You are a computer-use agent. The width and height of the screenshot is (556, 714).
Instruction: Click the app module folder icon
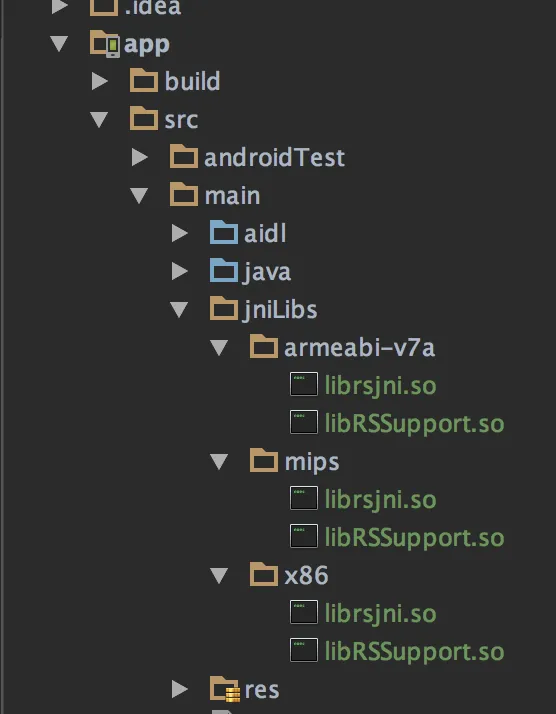pos(105,44)
